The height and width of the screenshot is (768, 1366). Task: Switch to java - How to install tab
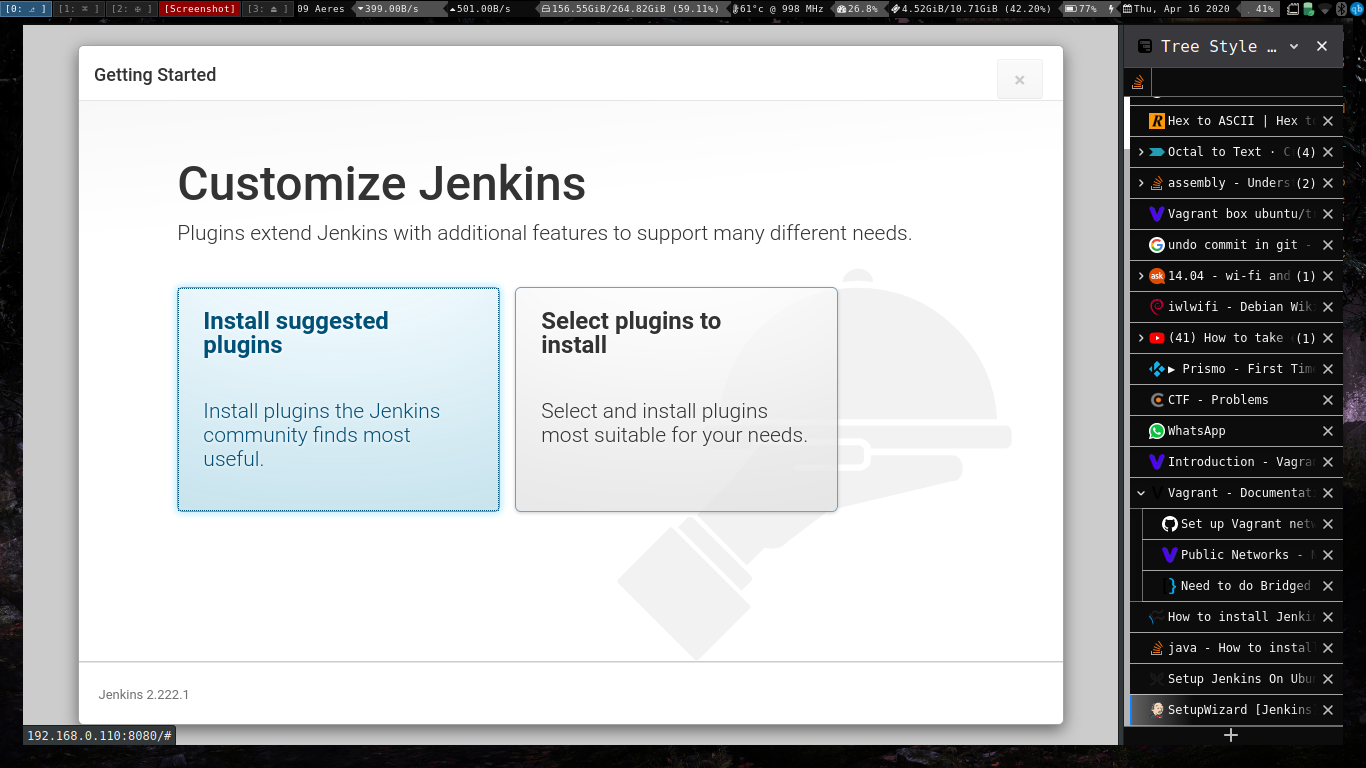[x=1236, y=648]
